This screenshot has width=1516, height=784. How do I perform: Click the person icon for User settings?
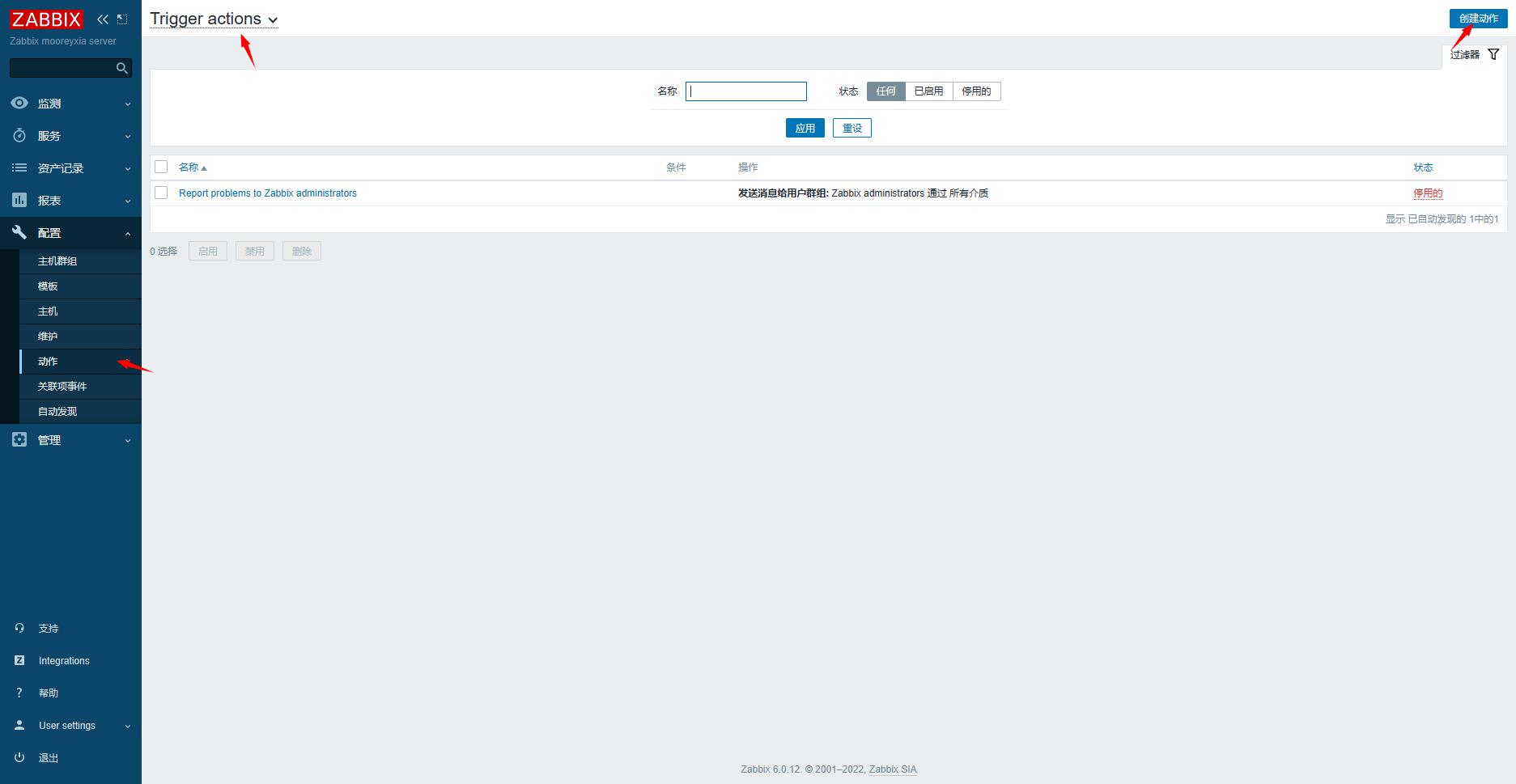tap(19, 725)
